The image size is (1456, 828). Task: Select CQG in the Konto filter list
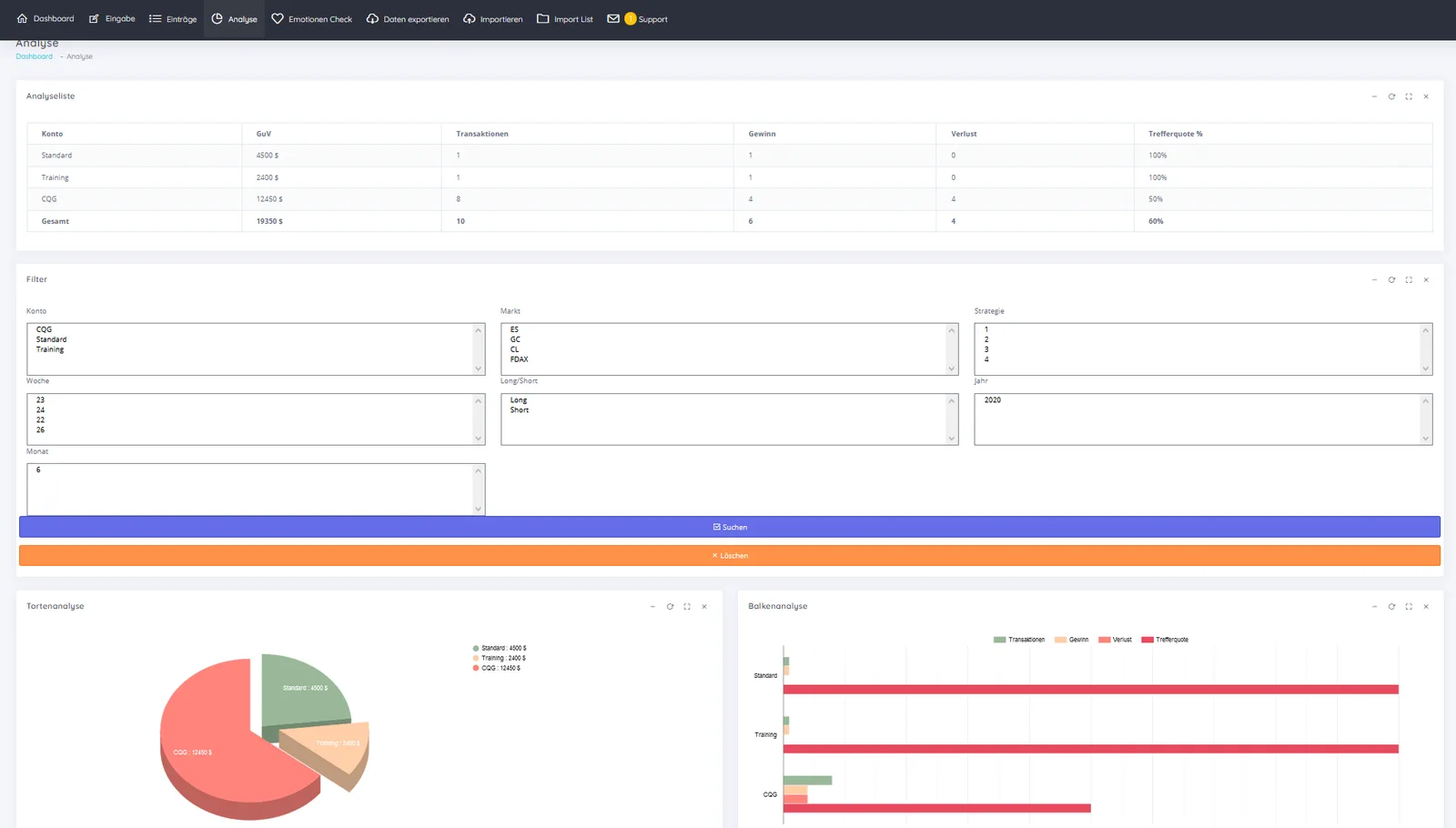pos(44,329)
